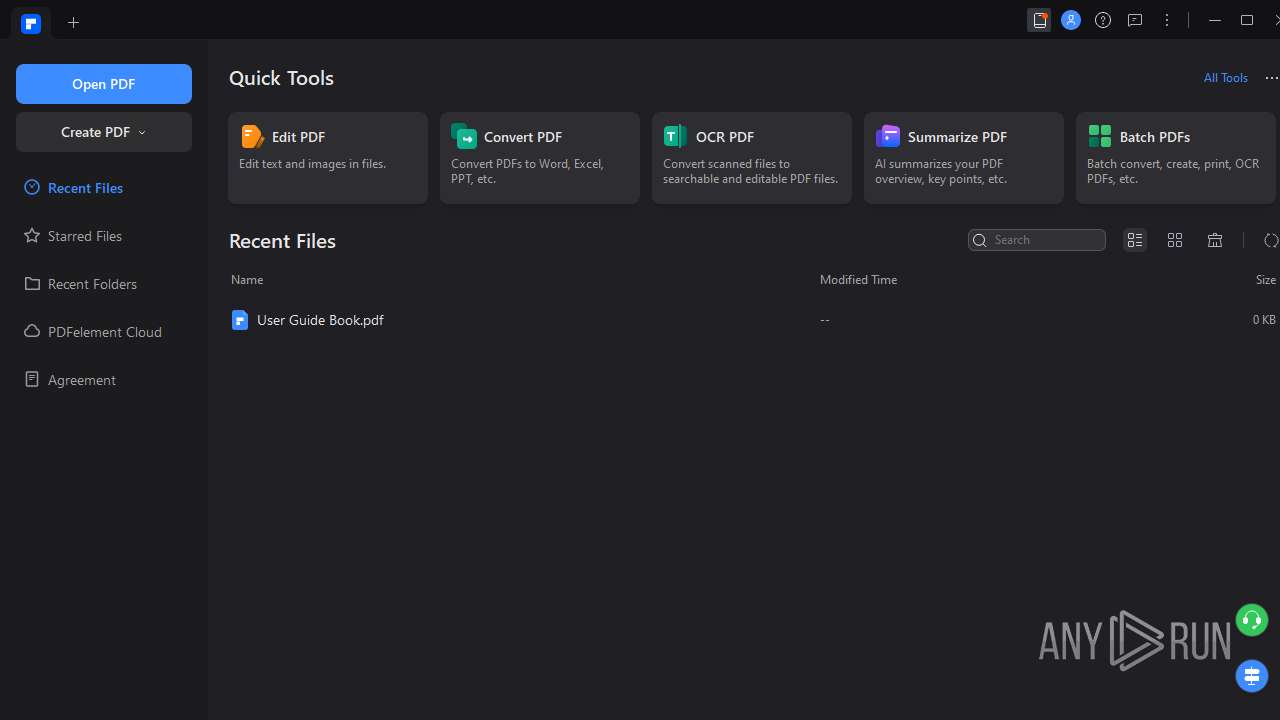Open the Batch PDFs quick tool
Image resolution: width=1280 pixels, height=720 pixels.
[x=1176, y=158]
